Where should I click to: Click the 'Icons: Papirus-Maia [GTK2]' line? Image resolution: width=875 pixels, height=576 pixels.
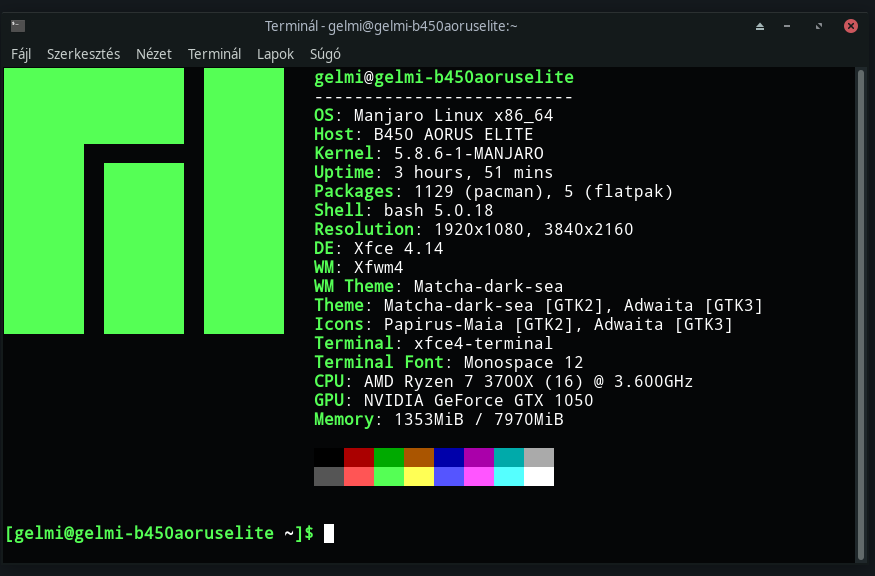coord(523,324)
